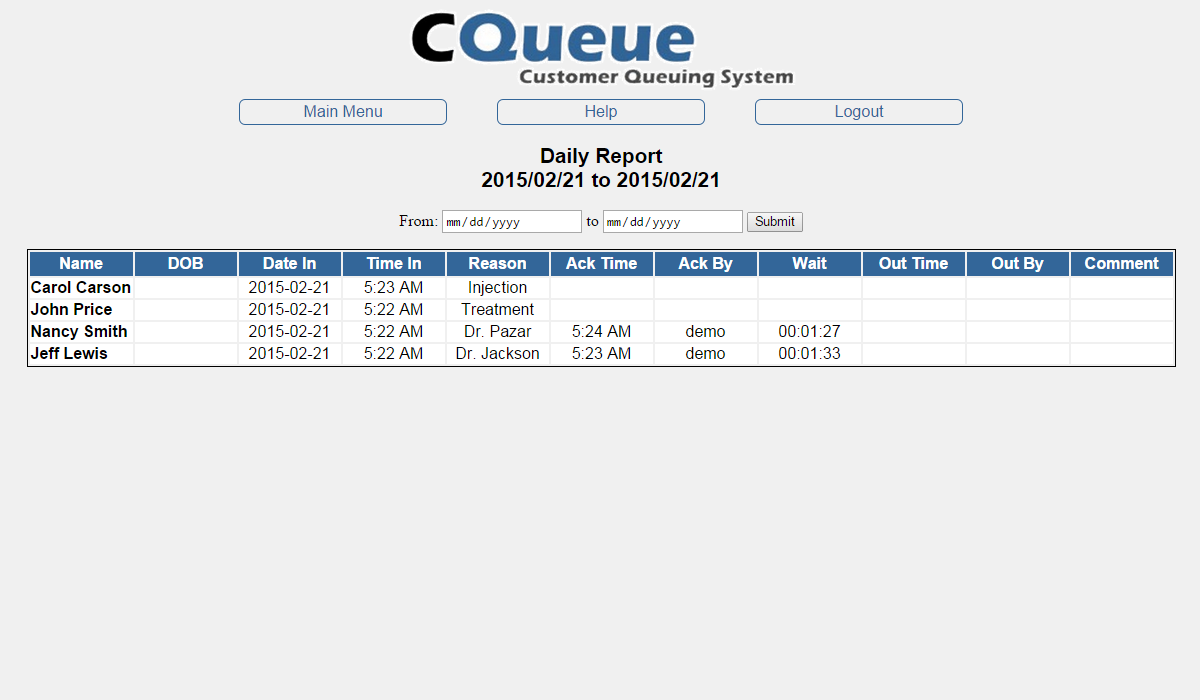Submit the report date range

click(x=775, y=222)
